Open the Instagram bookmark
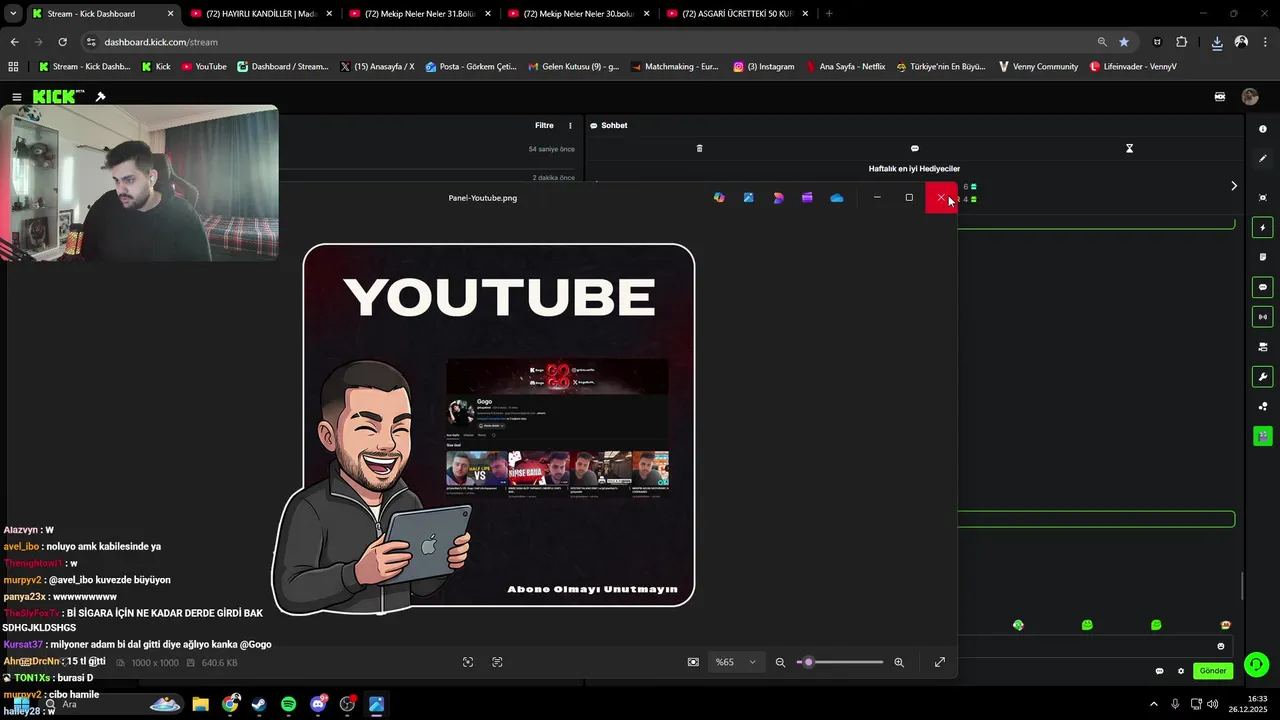Screen dimensions: 1280x720 tap(764, 67)
